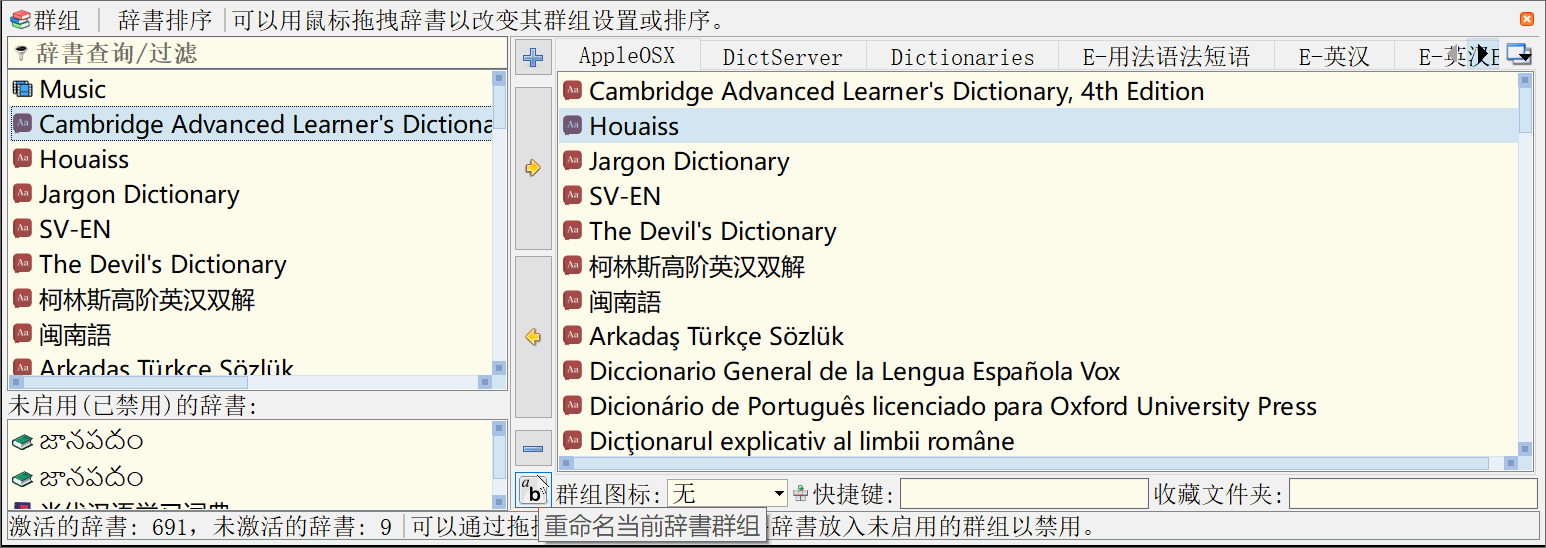Click the 收藏文件夹 input field
The image size is (1546, 548).
(1411, 494)
